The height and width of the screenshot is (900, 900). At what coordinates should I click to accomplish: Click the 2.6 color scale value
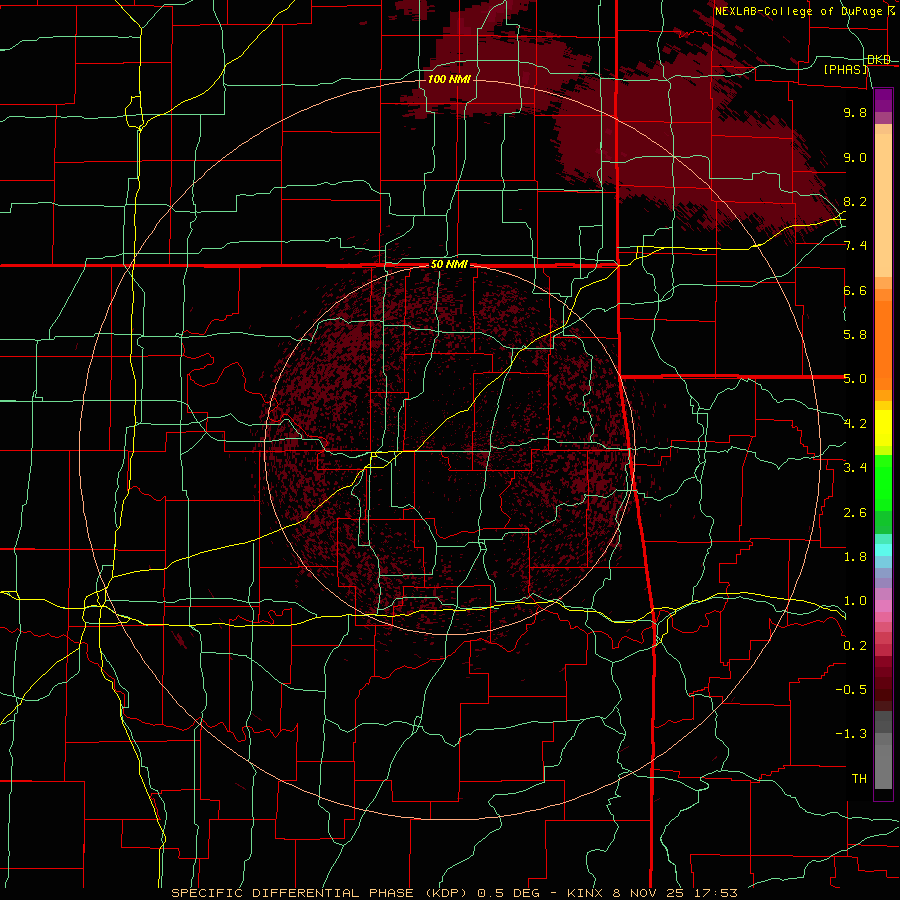point(855,513)
